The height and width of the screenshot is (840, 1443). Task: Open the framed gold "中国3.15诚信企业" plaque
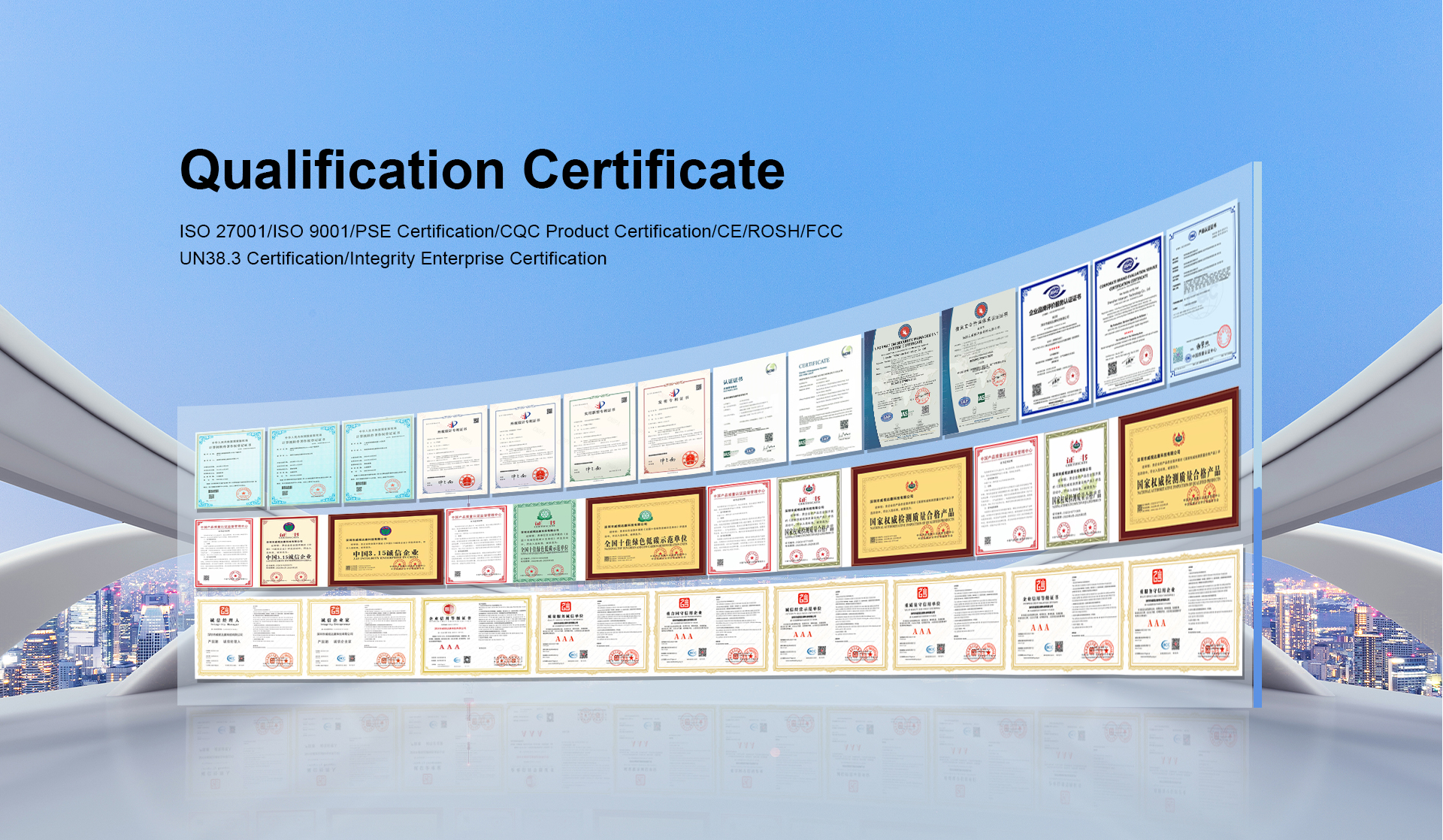[386, 548]
